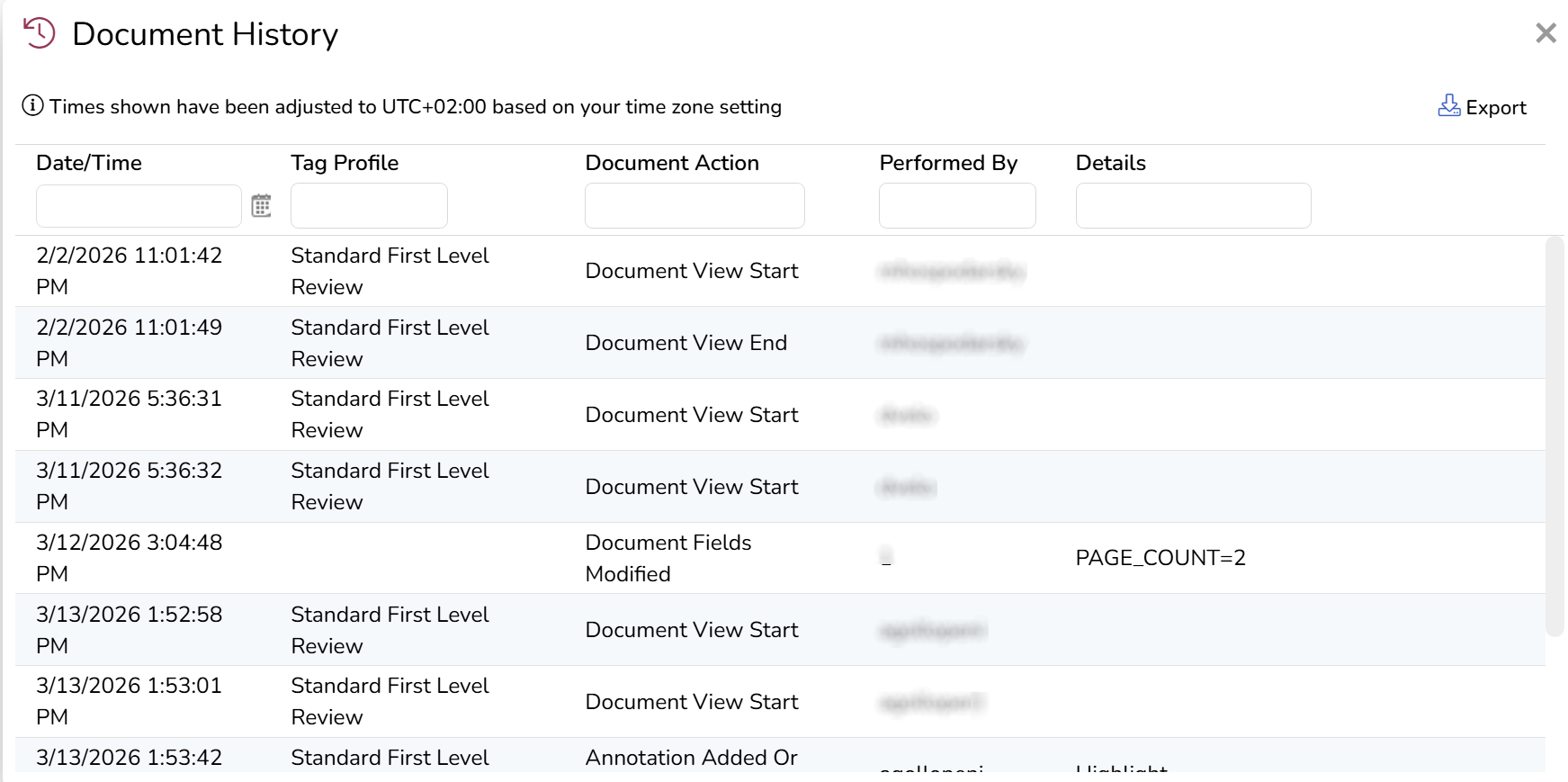Screen dimensions: 1568x782
Task: Click the Document Action column header
Action: (x=672, y=163)
